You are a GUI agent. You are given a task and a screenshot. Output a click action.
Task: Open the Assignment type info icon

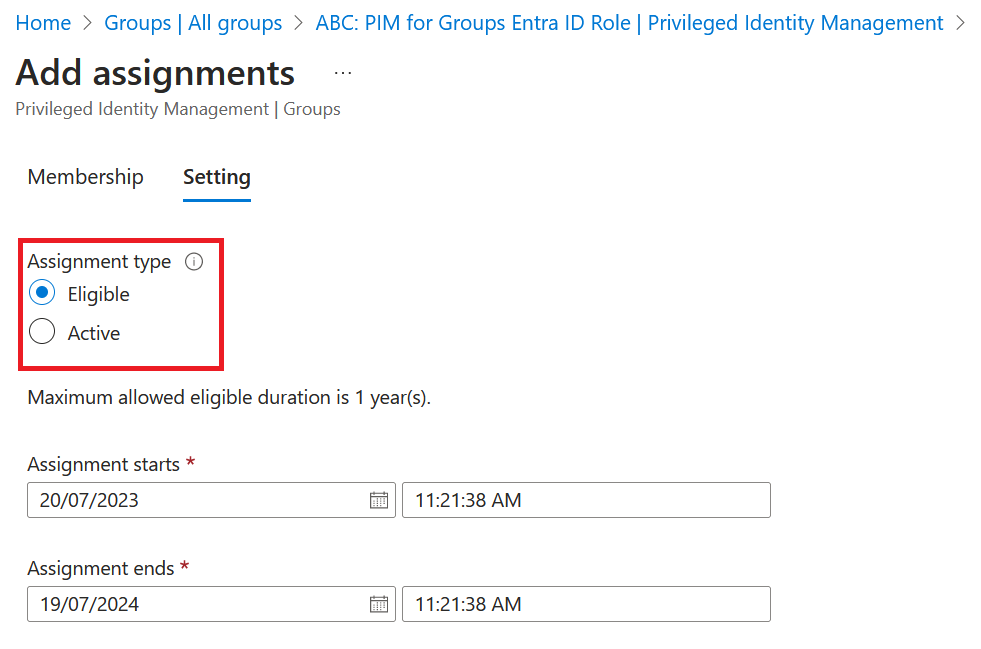coord(194,262)
